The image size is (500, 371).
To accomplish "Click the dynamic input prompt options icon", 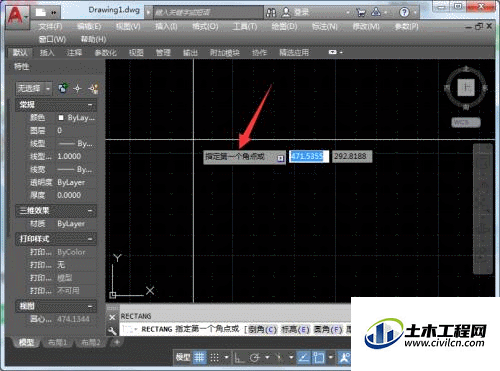I will click(x=281, y=158).
